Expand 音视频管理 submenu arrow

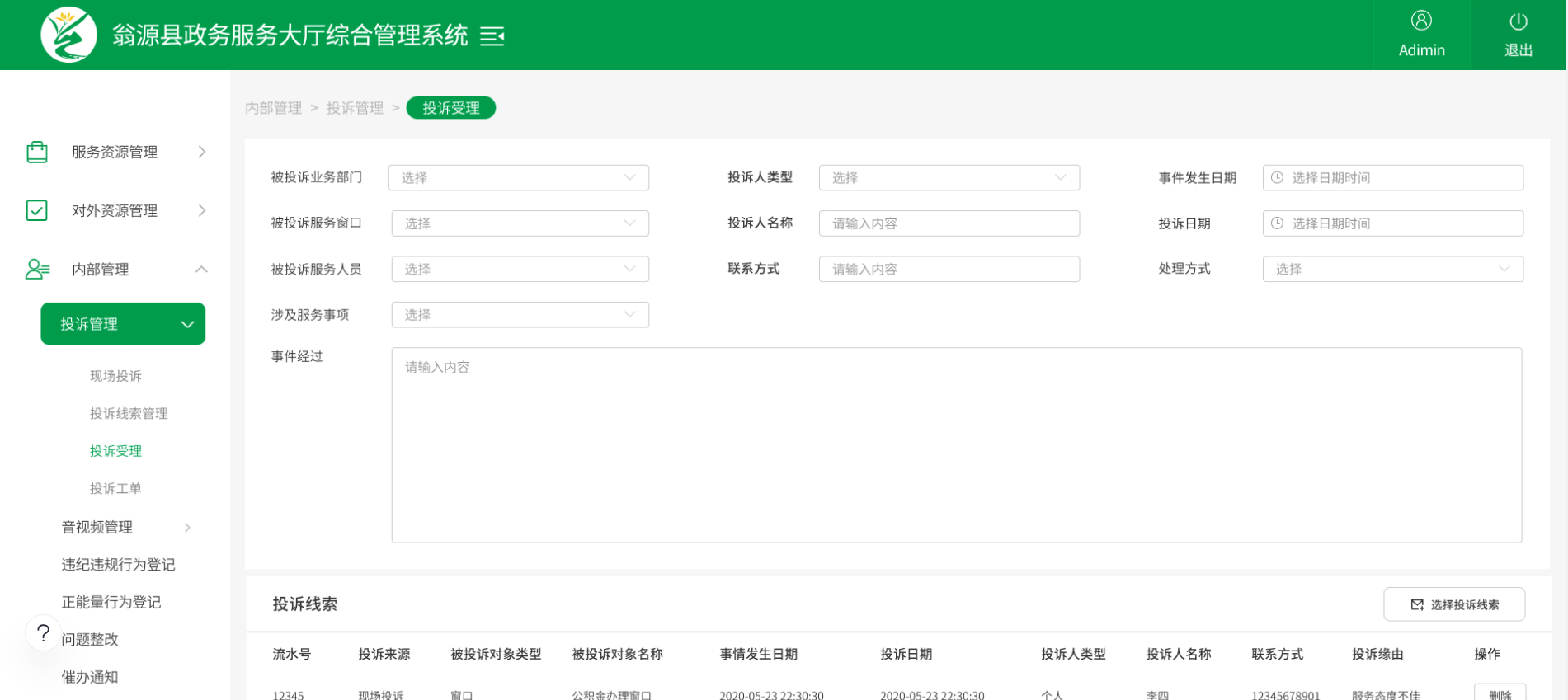pos(188,527)
